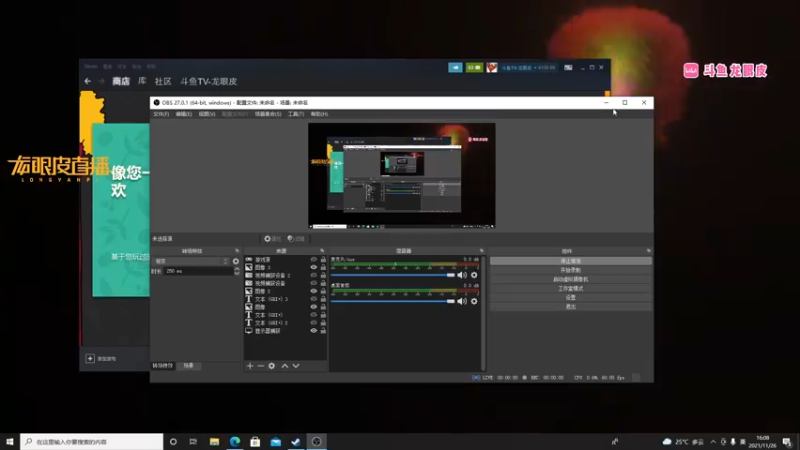Image resolution: width=800 pixels, height=450 pixels.
Task: Float the 混音器 dock panel
Action: (481, 251)
